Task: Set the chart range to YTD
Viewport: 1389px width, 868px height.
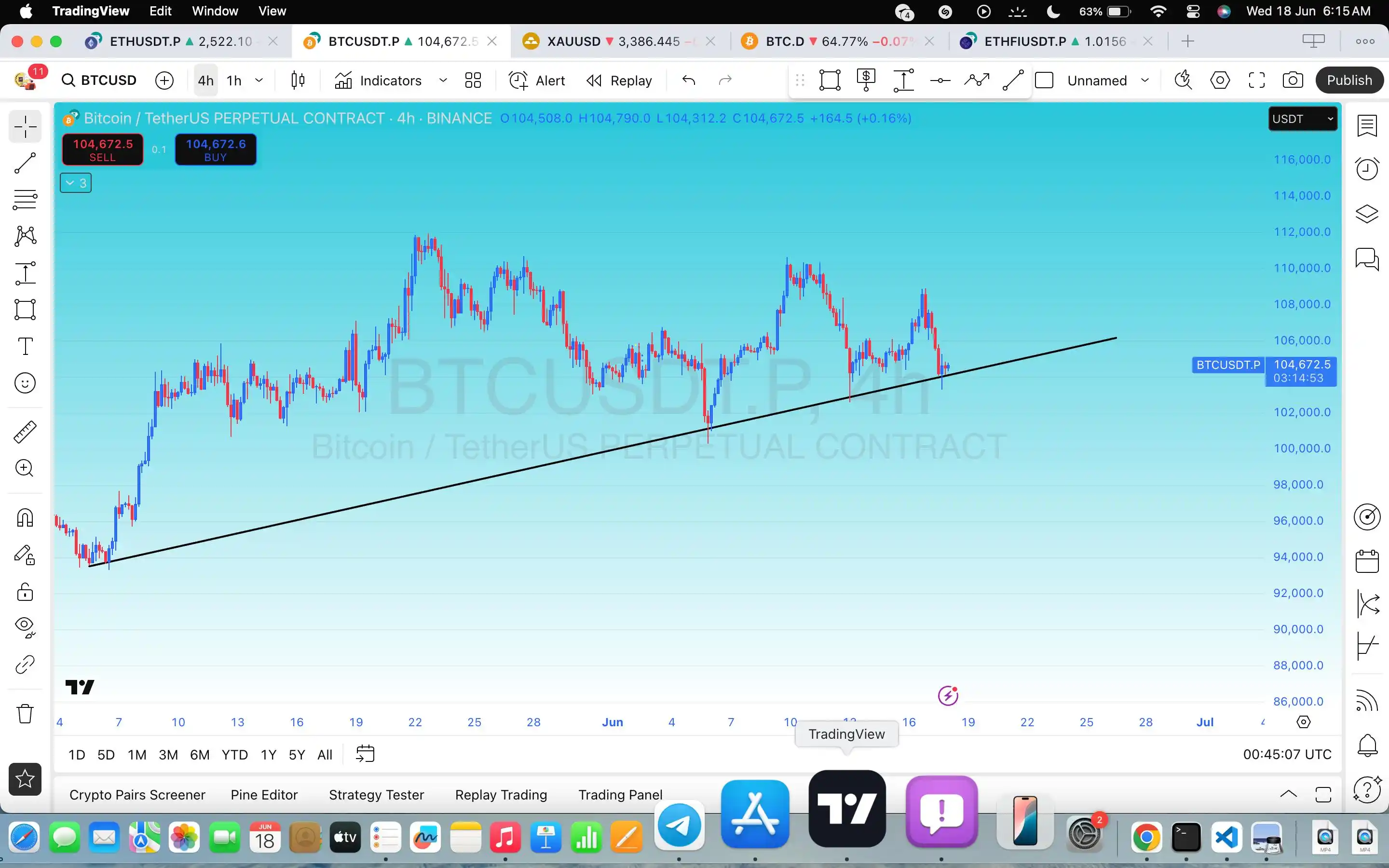Action: coord(235,754)
